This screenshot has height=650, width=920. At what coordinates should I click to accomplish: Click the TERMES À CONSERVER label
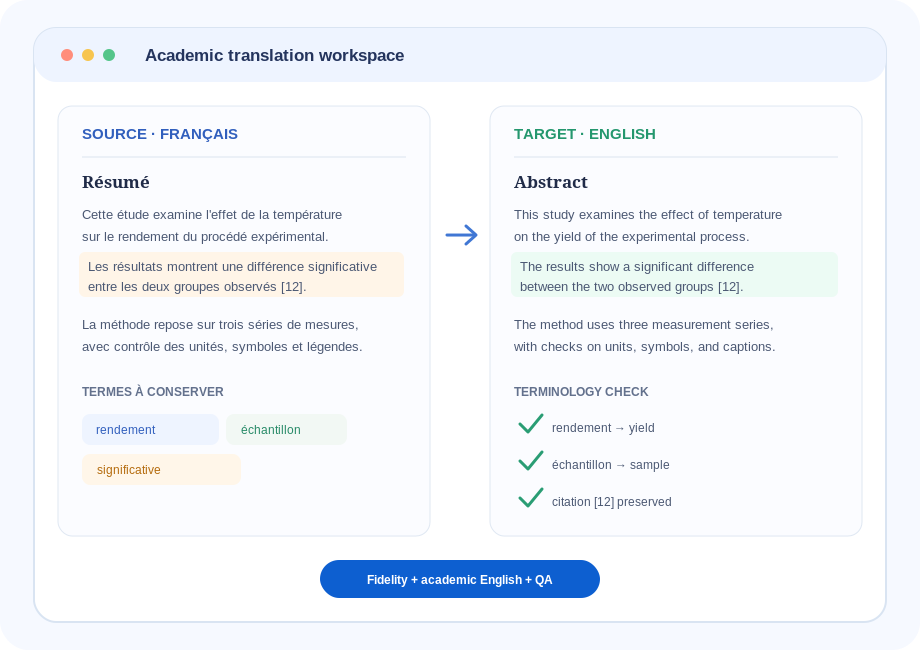point(153,391)
